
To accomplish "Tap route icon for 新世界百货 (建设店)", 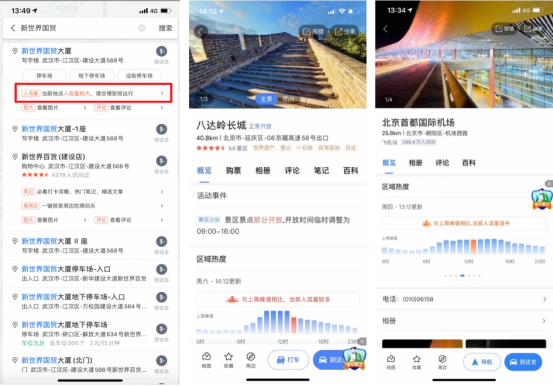I will coord(162,161).
